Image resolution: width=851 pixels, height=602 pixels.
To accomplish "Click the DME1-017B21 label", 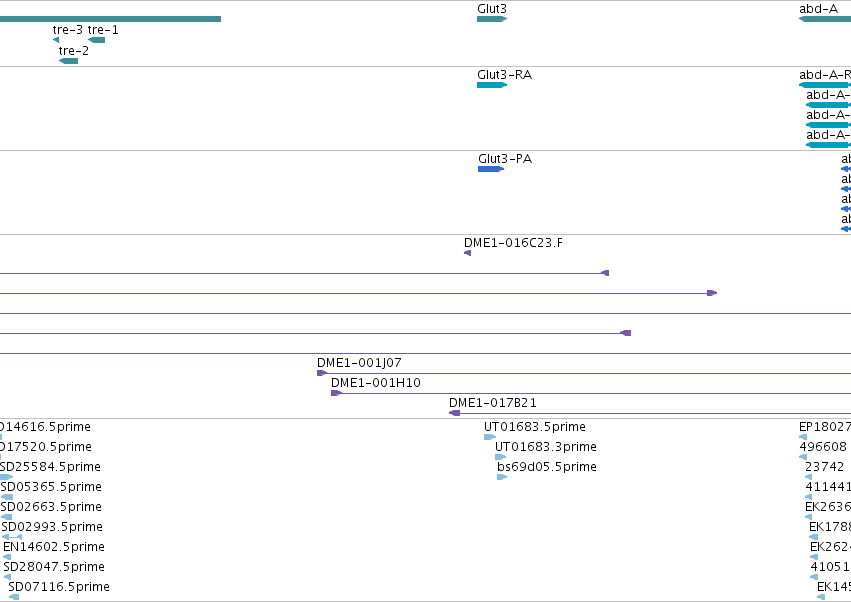I will tap(493, 403).
